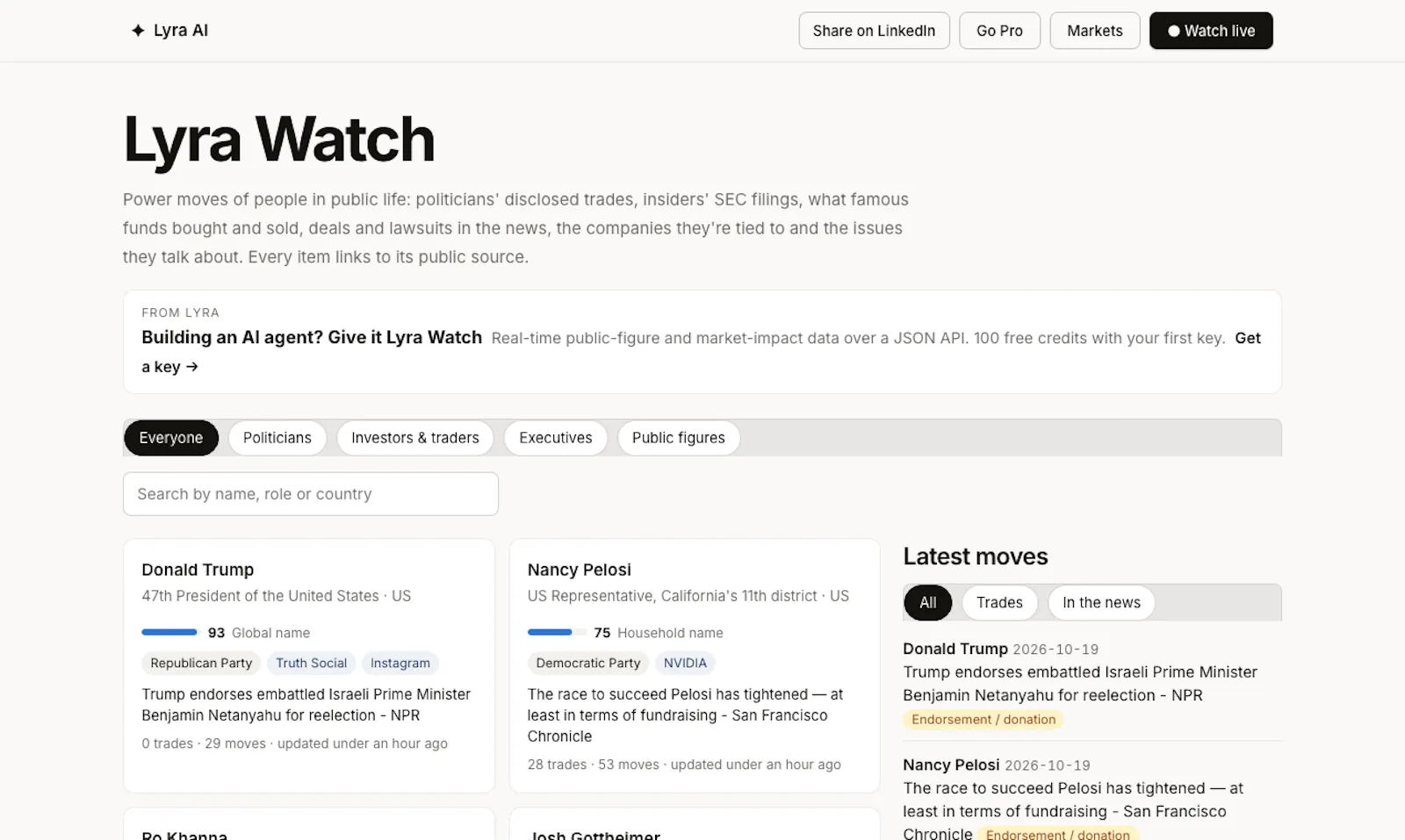Image resolution: width=1405 pixels, height=840 pixels.
Task: Open Nancy Pelosi entry in Latest moves
Action: point(951,765)
